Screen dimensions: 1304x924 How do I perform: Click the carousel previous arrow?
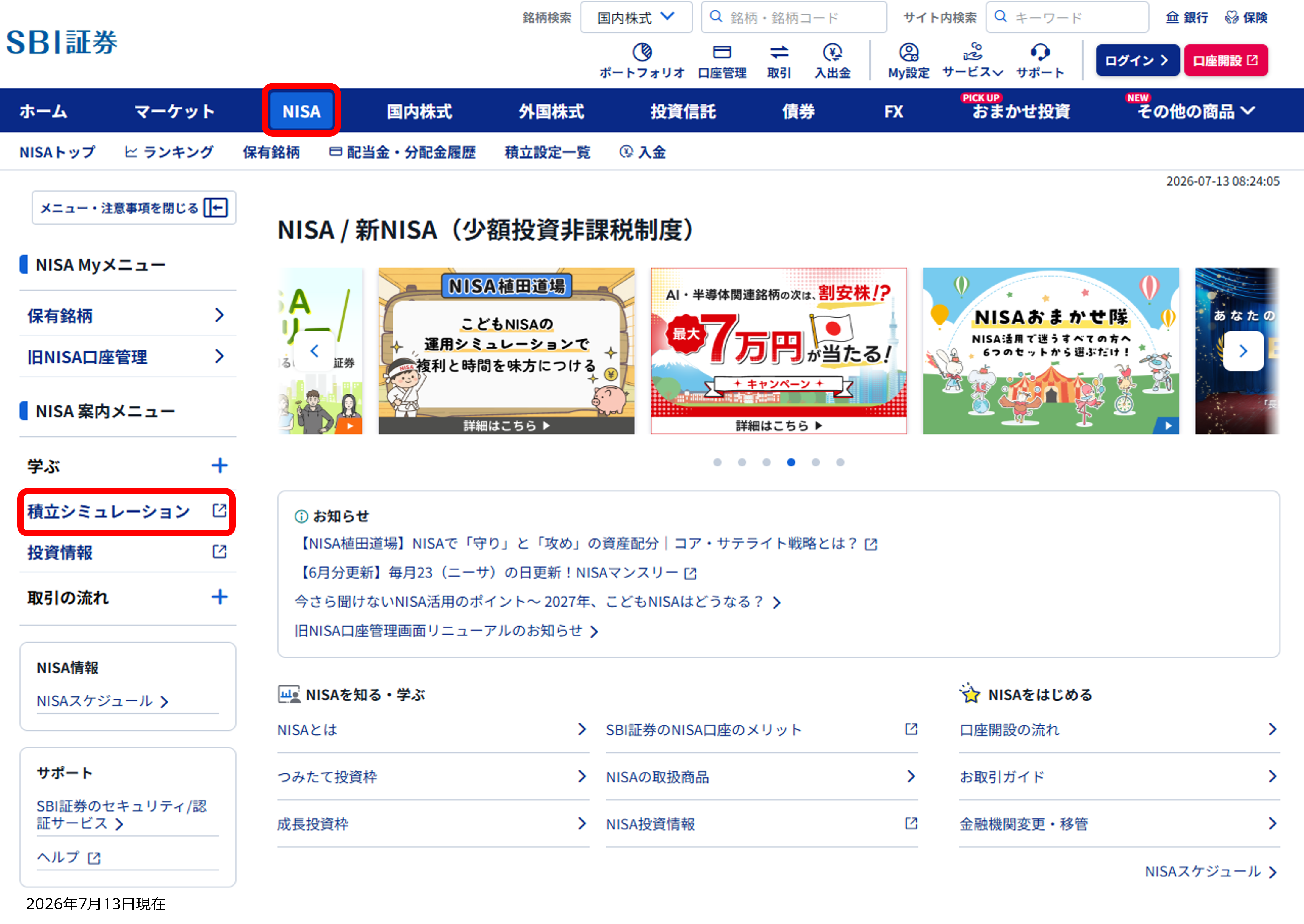click(314, 351)
